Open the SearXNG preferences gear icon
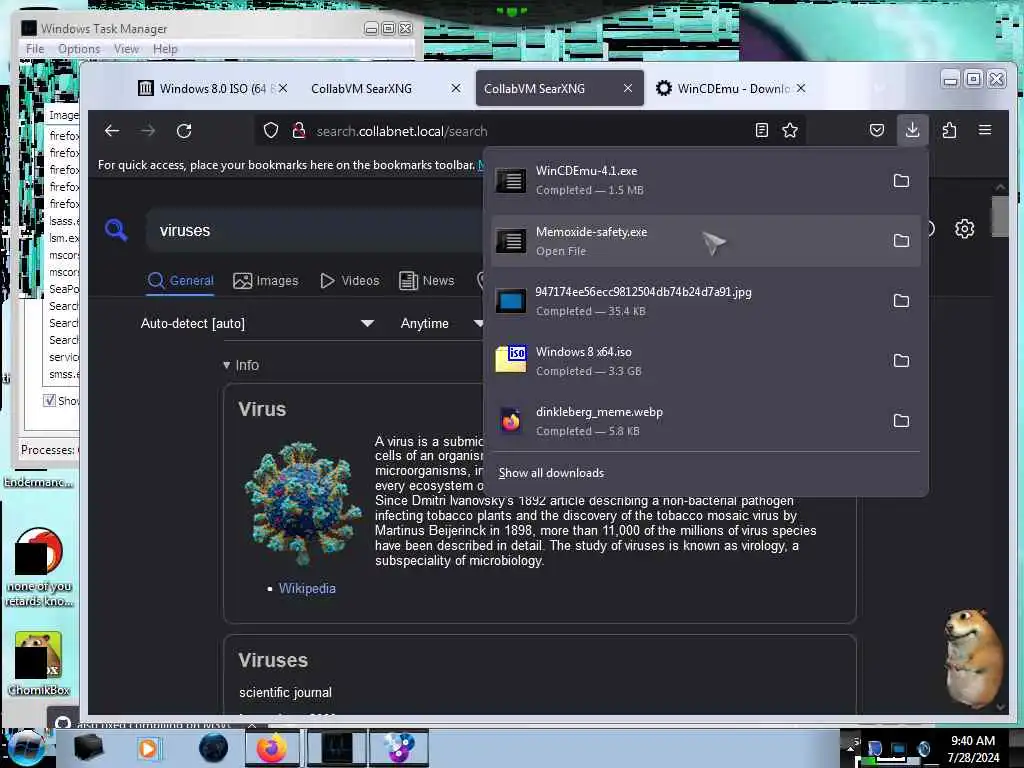The width and height of the screenshot is (1024, 768). [x=965, y=229]
